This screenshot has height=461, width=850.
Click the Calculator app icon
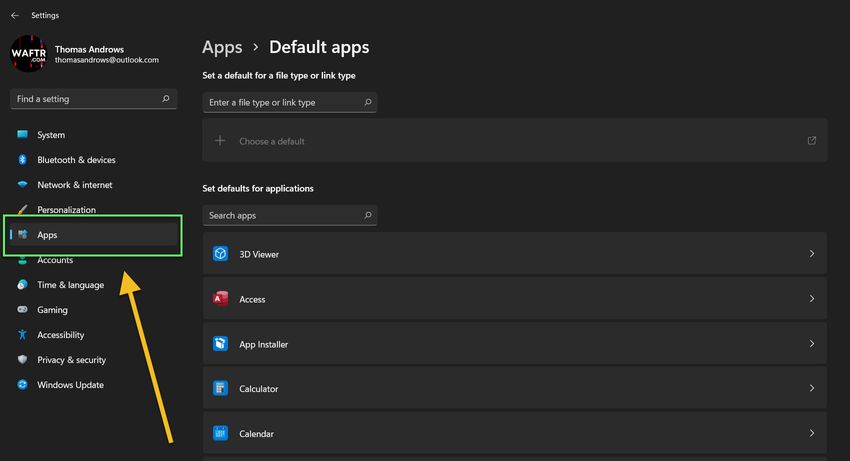220,388
